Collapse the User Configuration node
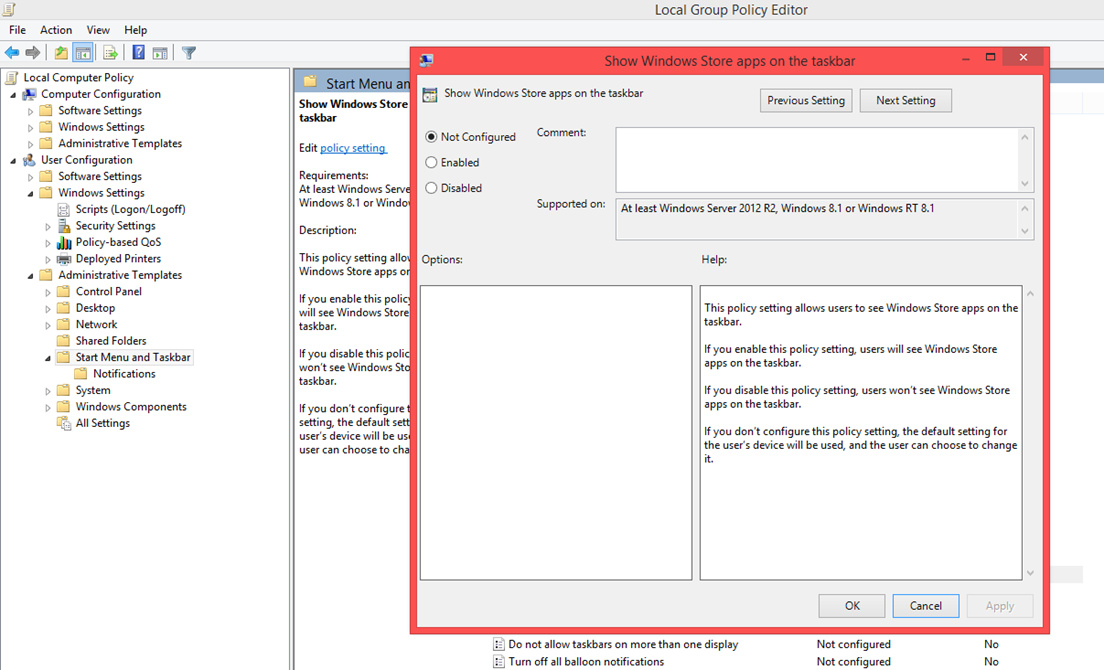Image resolution: width=1104 pixels, height=670 pixels. (13, 160)
